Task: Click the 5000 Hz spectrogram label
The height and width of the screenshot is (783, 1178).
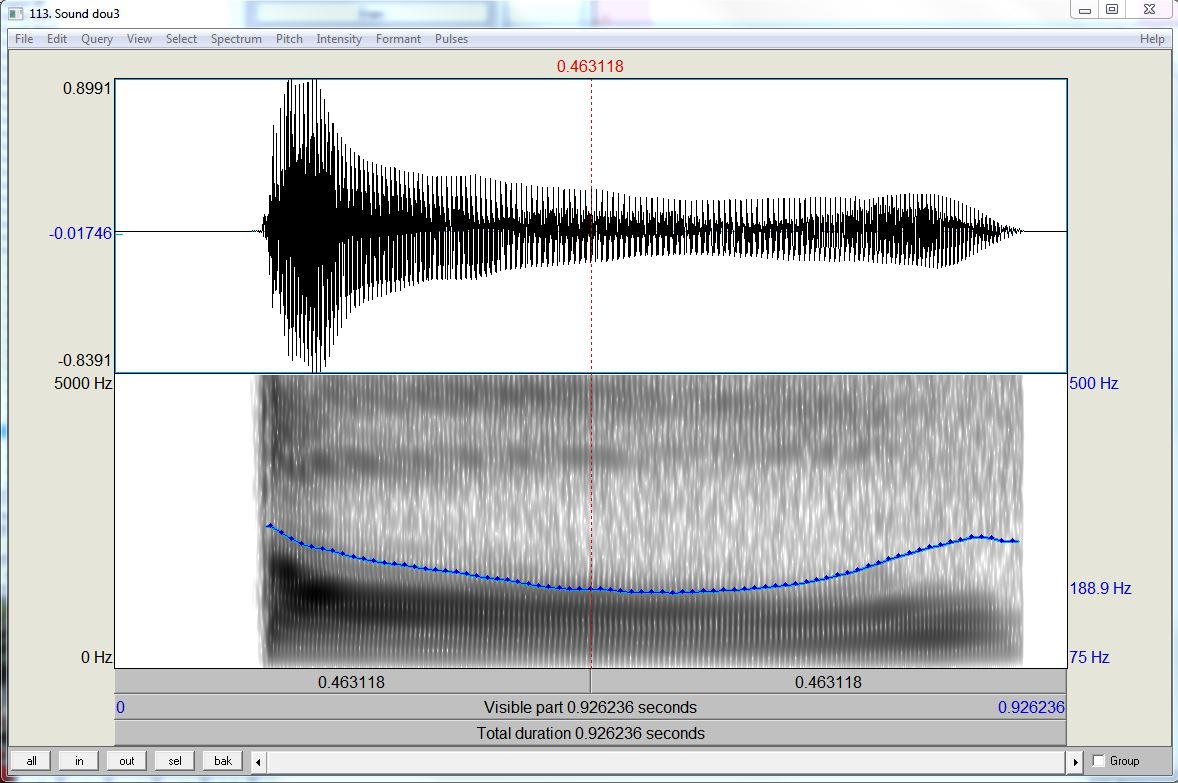Action: pos(83,383)
